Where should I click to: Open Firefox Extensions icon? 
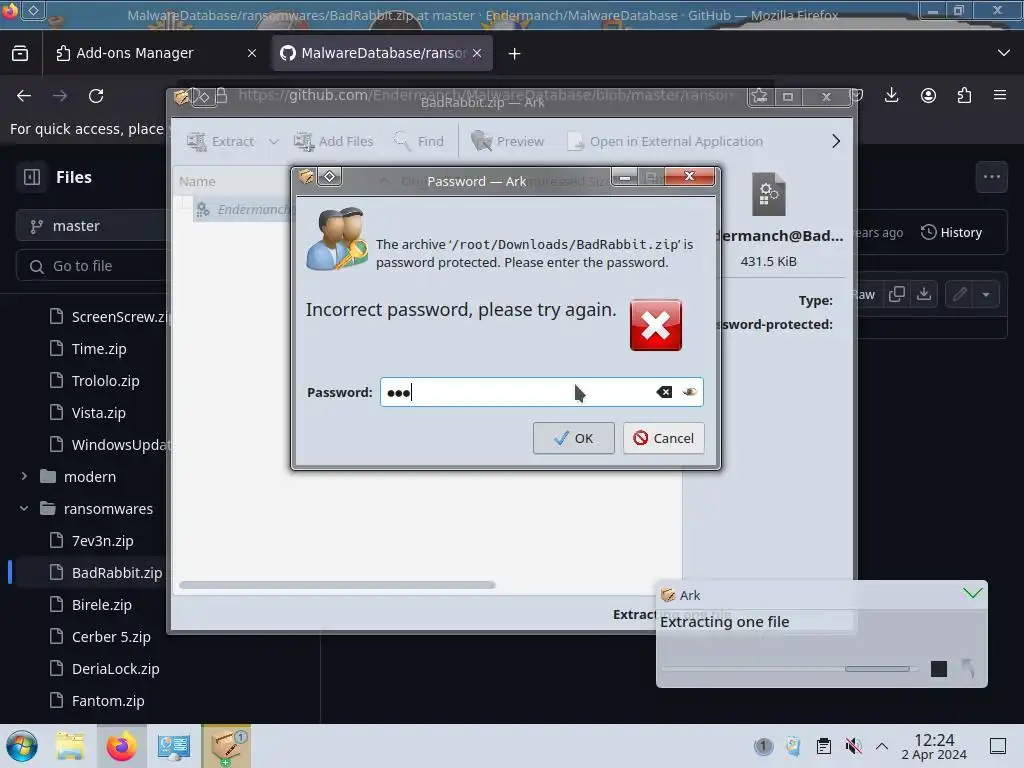coord(964,95)
